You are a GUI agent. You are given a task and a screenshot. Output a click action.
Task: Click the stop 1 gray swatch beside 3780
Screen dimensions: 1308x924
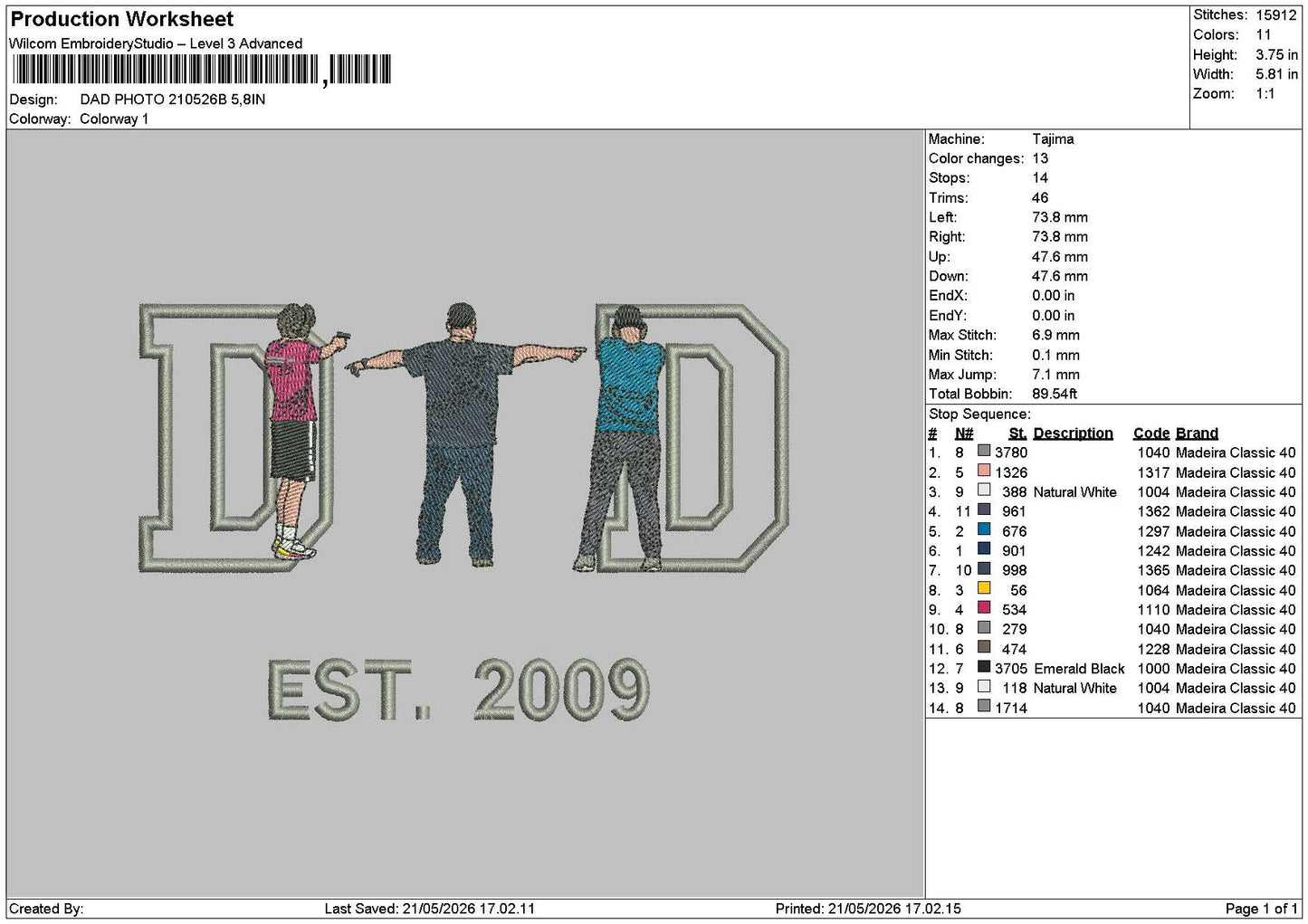(984, 452)
